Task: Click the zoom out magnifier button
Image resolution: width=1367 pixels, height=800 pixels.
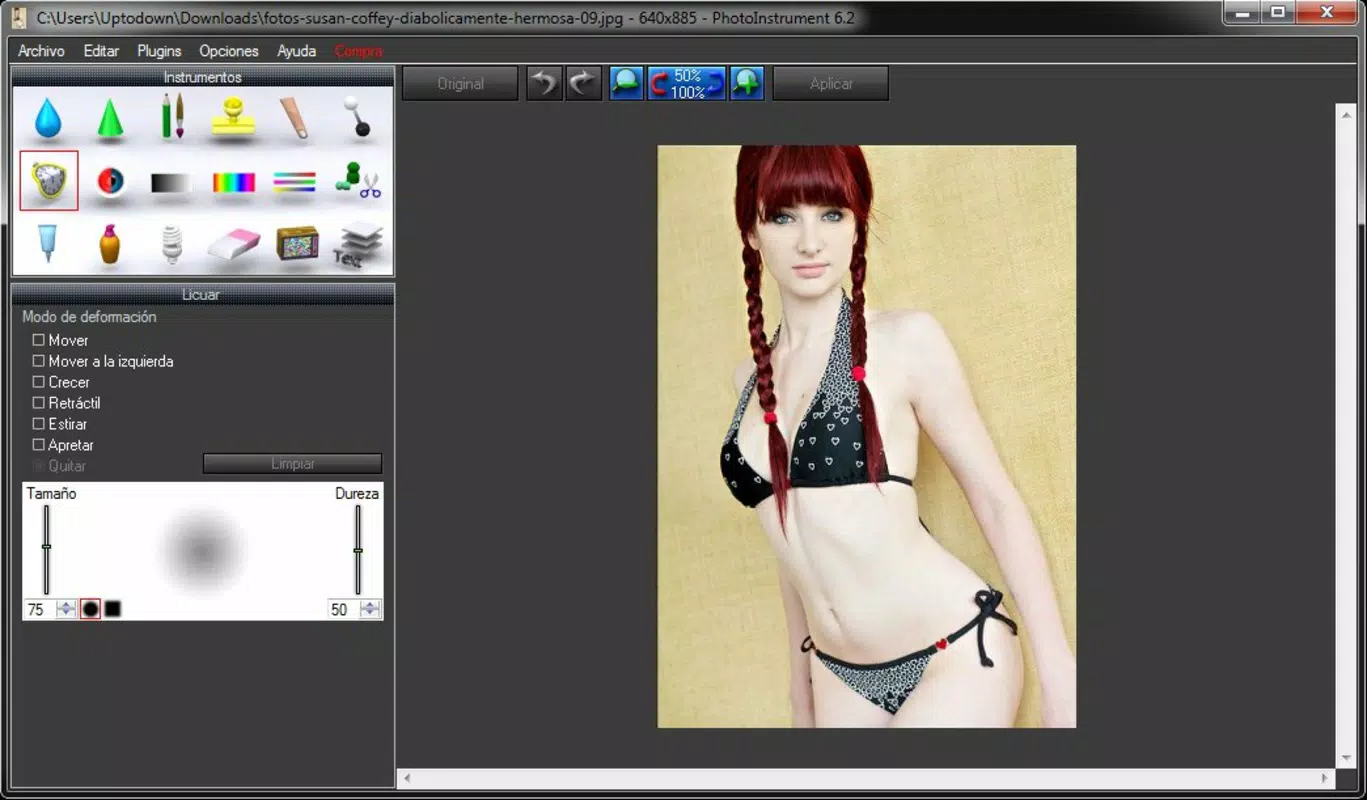Action: (x=626, y=84)
